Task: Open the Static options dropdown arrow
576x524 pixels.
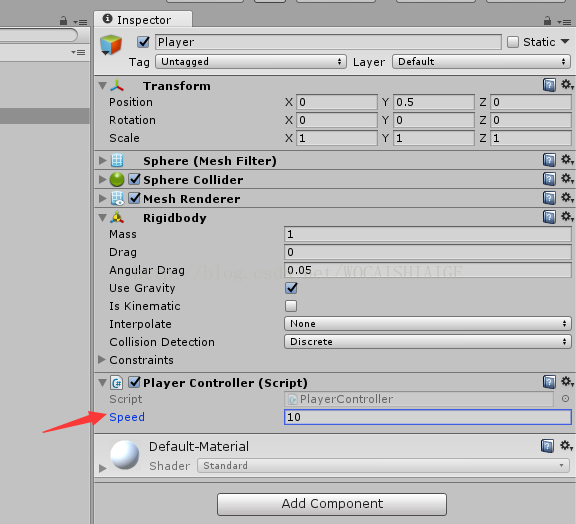Action: 565,42
